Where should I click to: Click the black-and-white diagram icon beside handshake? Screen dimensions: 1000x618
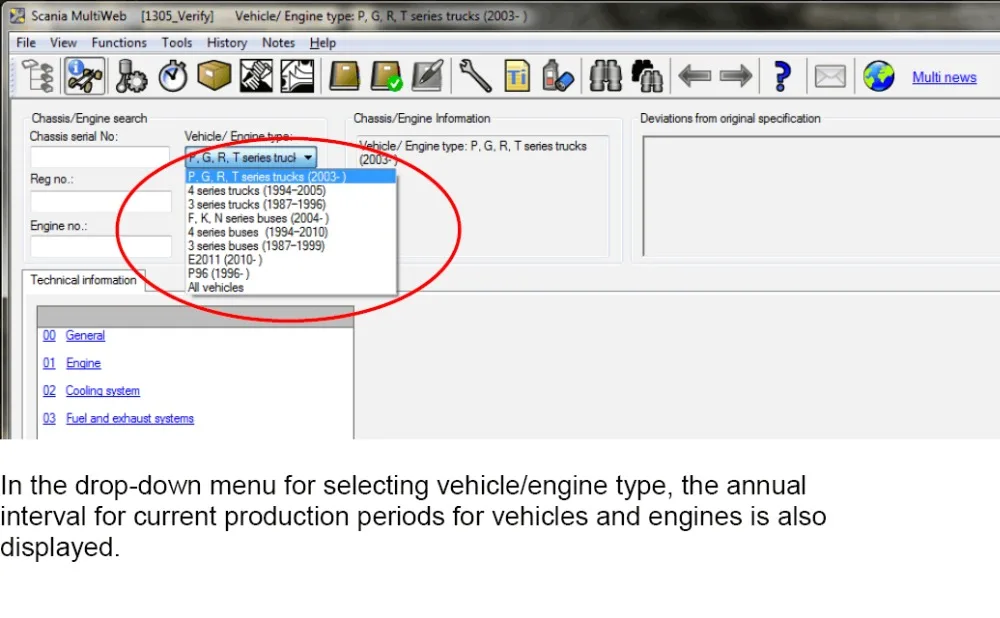[297, 77]
